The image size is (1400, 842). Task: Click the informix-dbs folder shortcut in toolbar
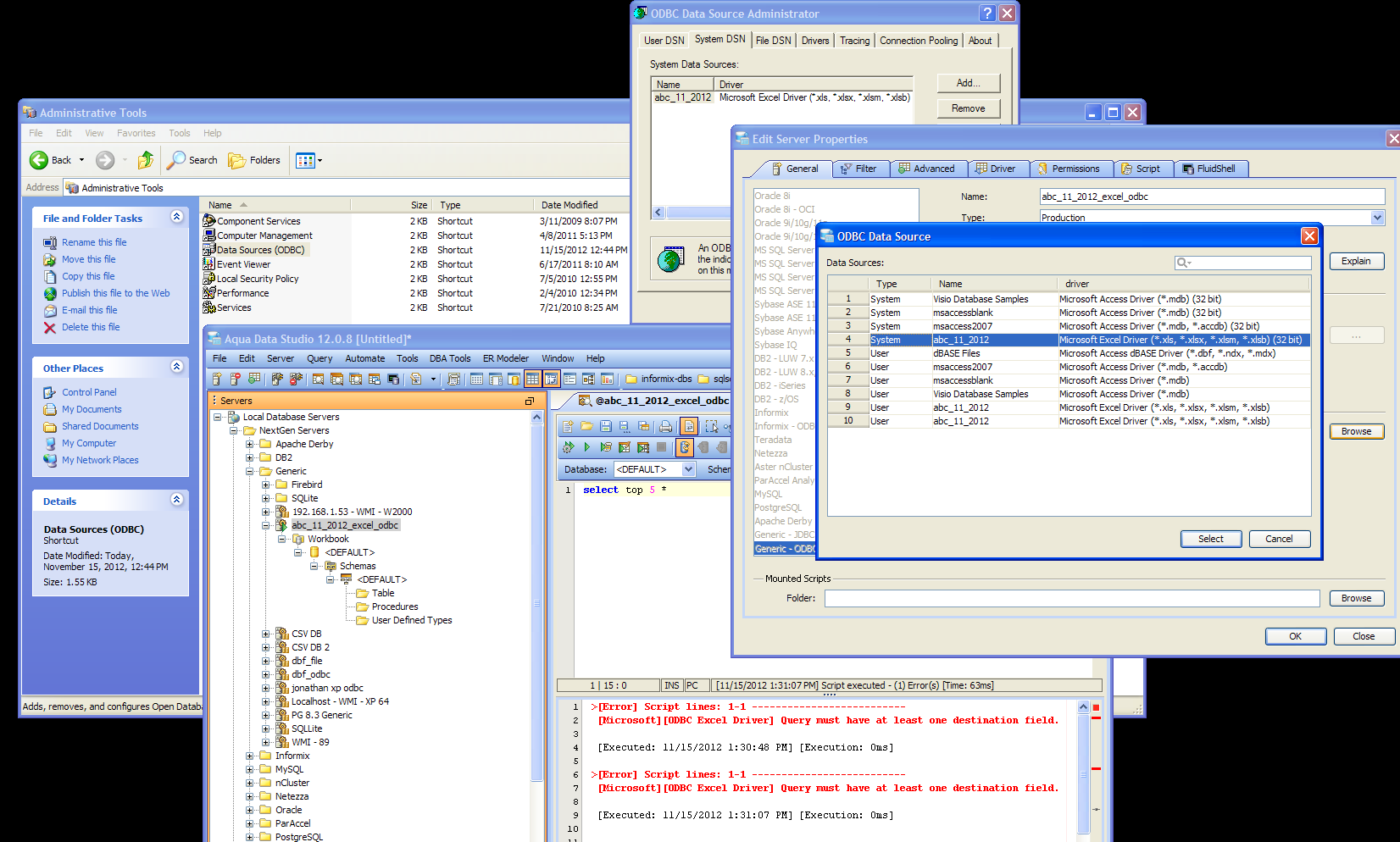(658, 379)
